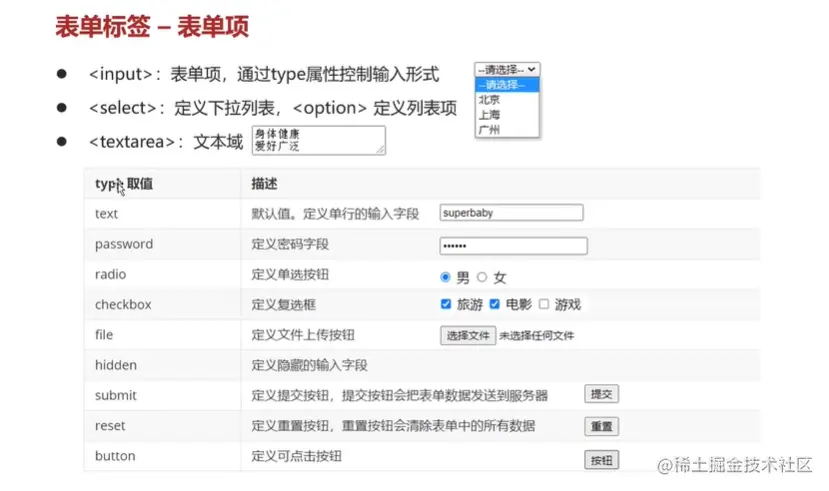829x491 pixels.
Task: Click the 定义复选框 description
Action: click(x=284, y=304)
